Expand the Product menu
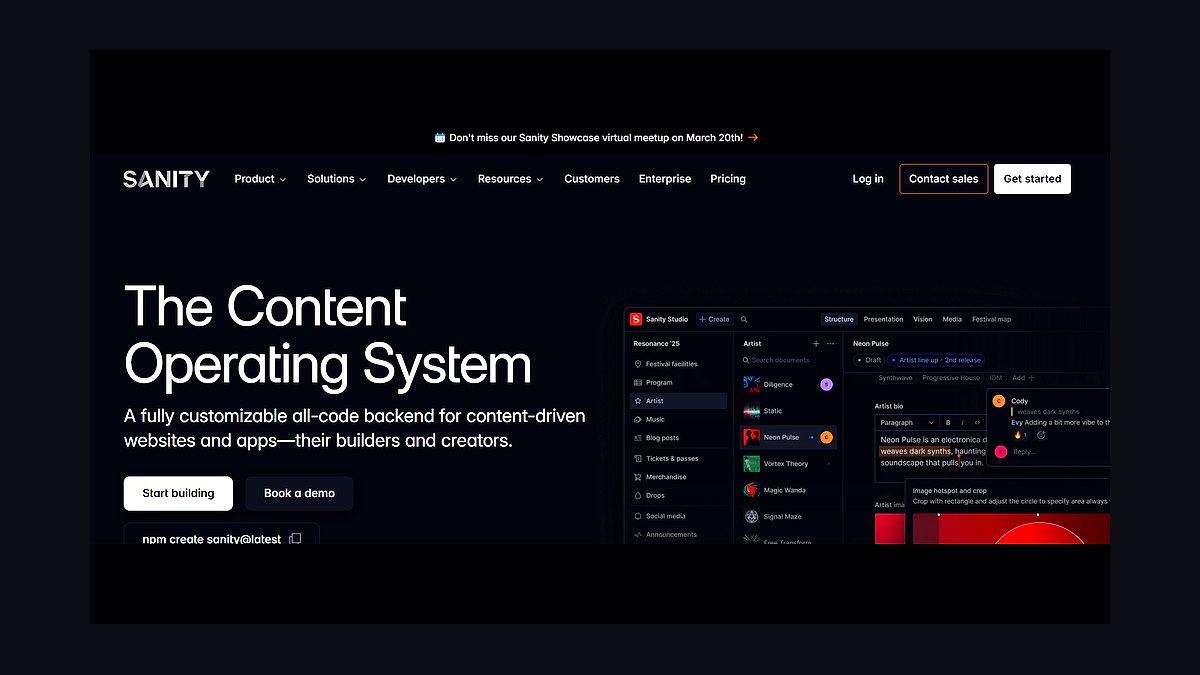This screenshot has height=675, width=1200. click(260, 179)
